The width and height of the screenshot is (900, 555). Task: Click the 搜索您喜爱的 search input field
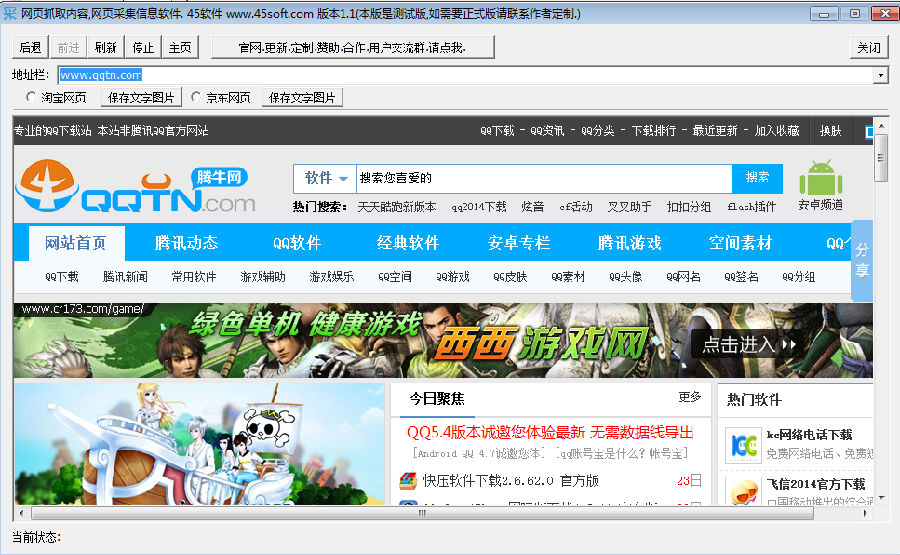tap(540, 178)
